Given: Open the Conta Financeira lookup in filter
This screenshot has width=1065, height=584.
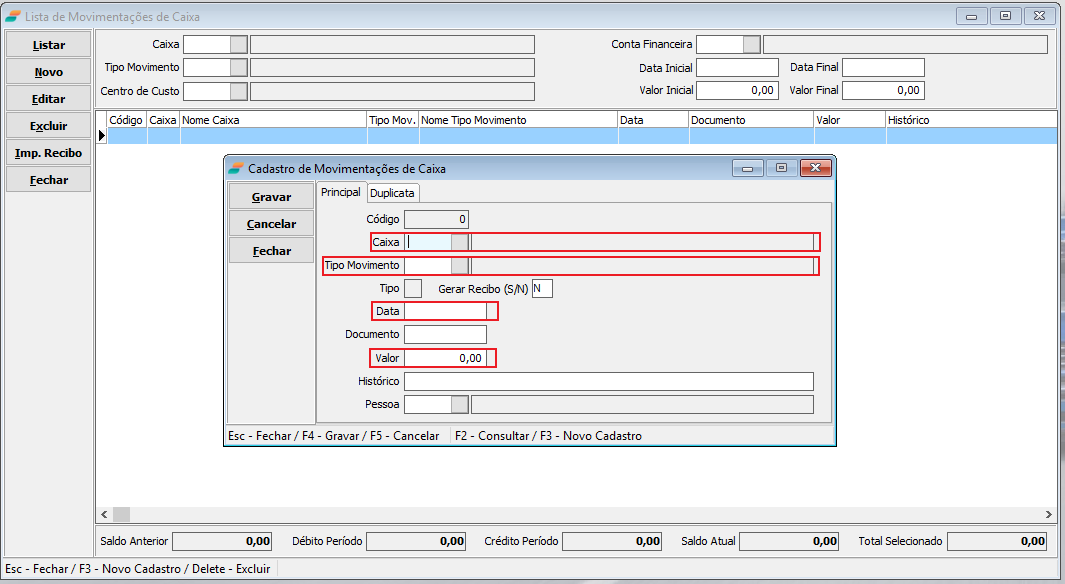Looking at the screenshot, I should tap(751, 44).
